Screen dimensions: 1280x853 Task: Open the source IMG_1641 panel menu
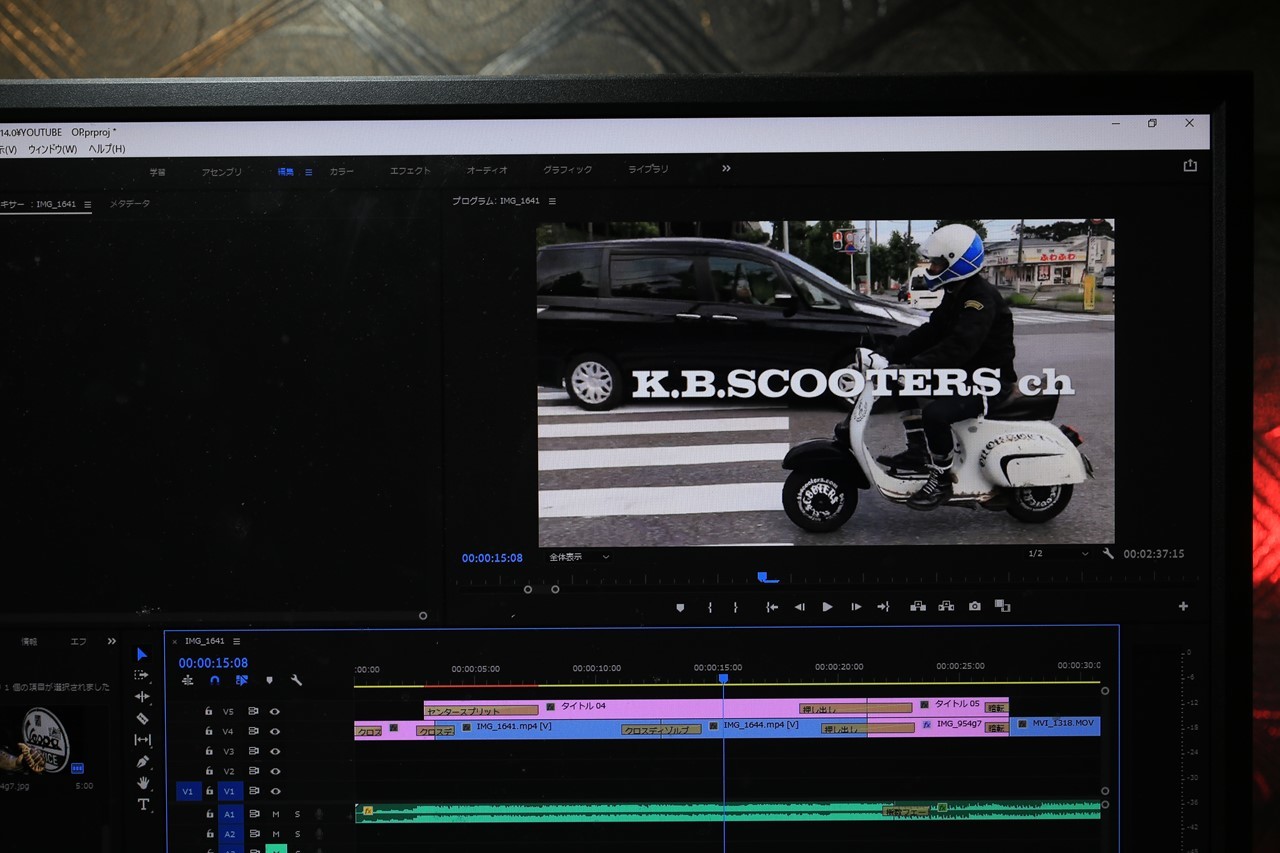pos(87,204)
